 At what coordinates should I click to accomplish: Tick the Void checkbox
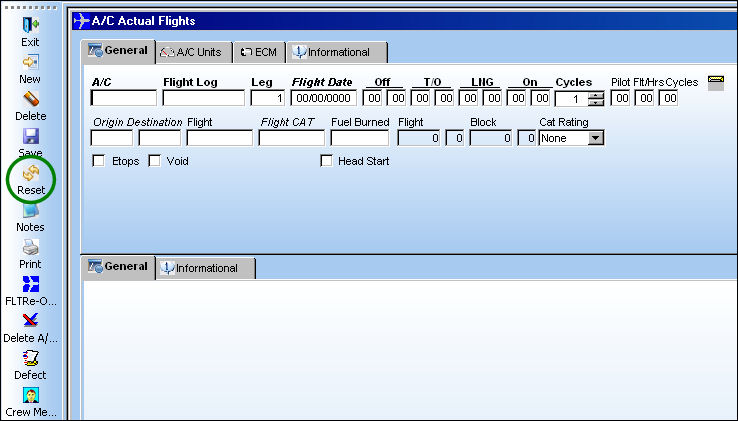tap(154, 161)
